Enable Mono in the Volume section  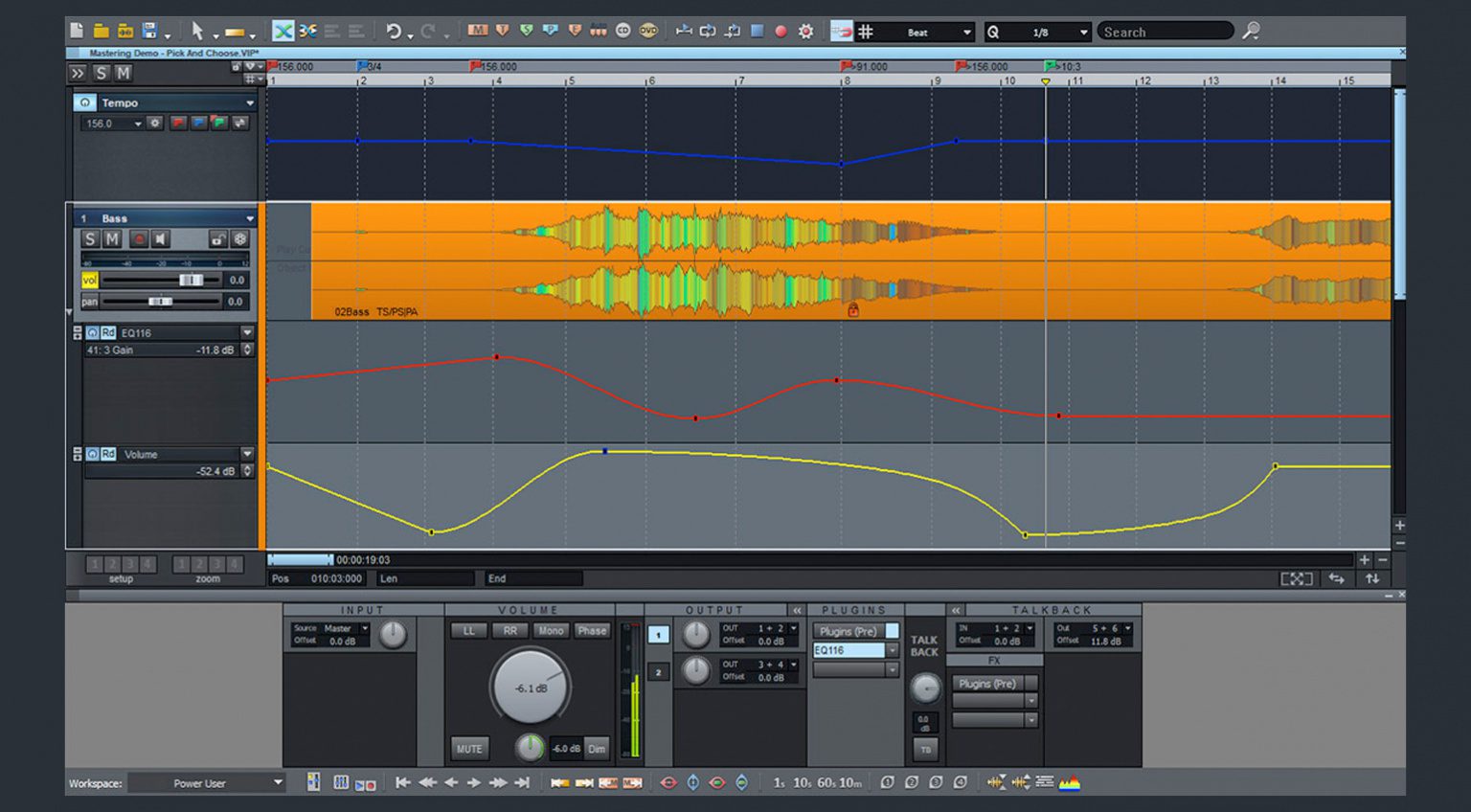pyautogui.click(x=551, y=630)
